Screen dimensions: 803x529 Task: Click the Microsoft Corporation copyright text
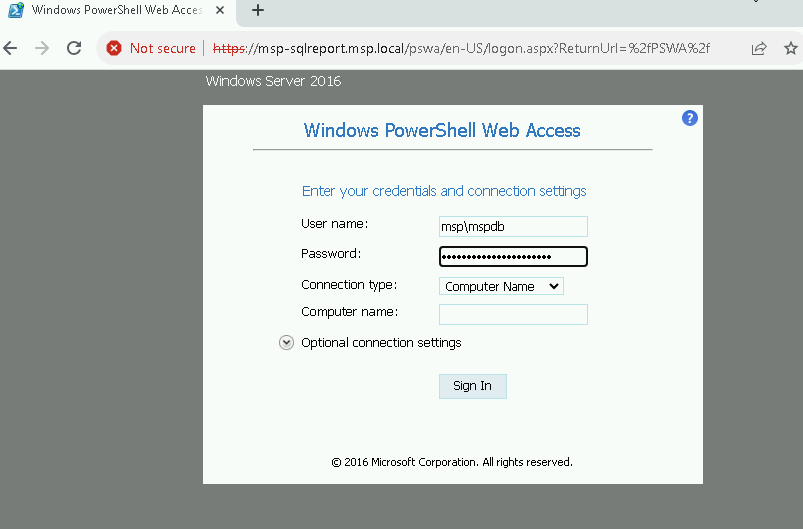[x=452, y=462]
